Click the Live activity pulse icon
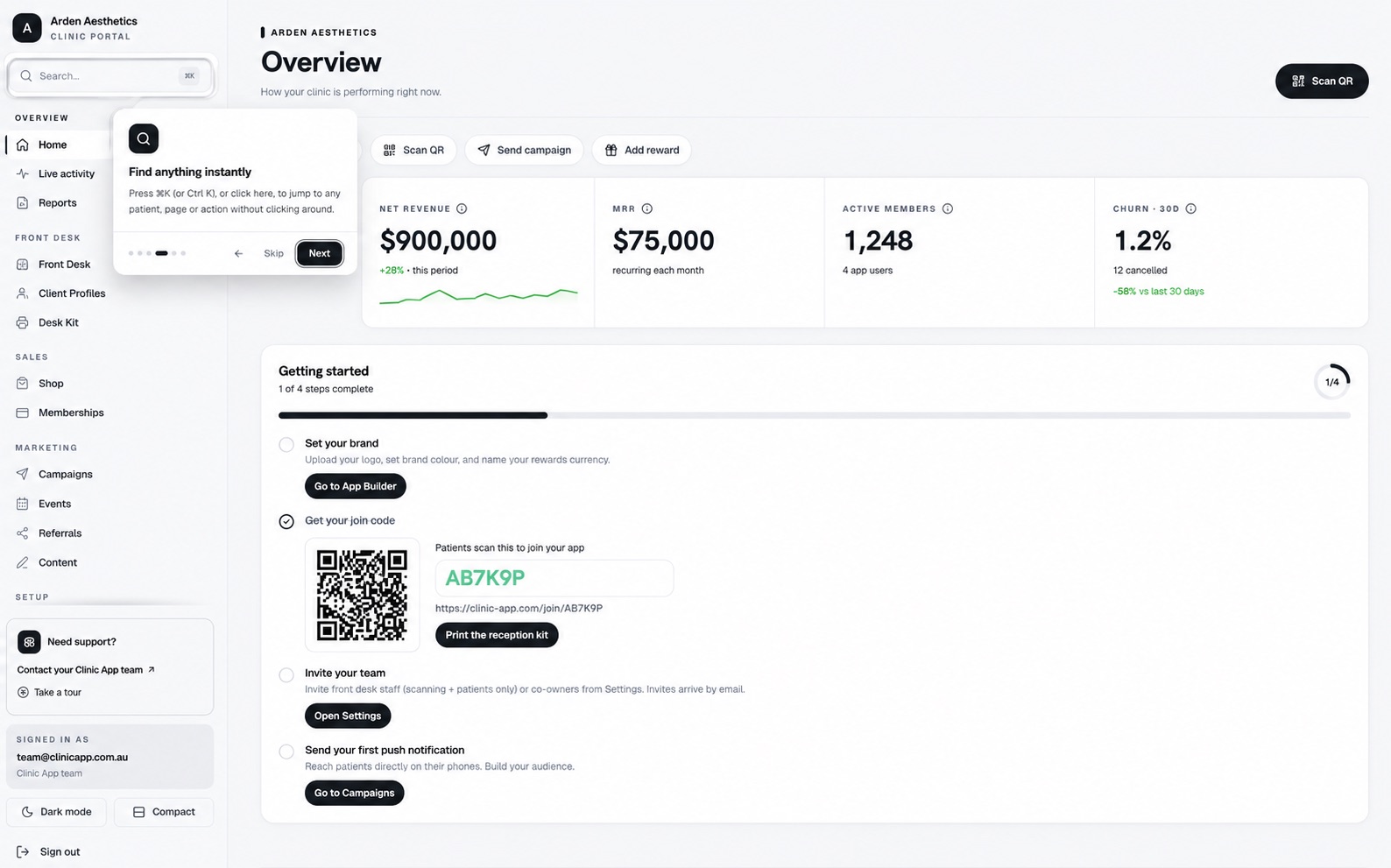The image size is (1391, 868). 23,173
